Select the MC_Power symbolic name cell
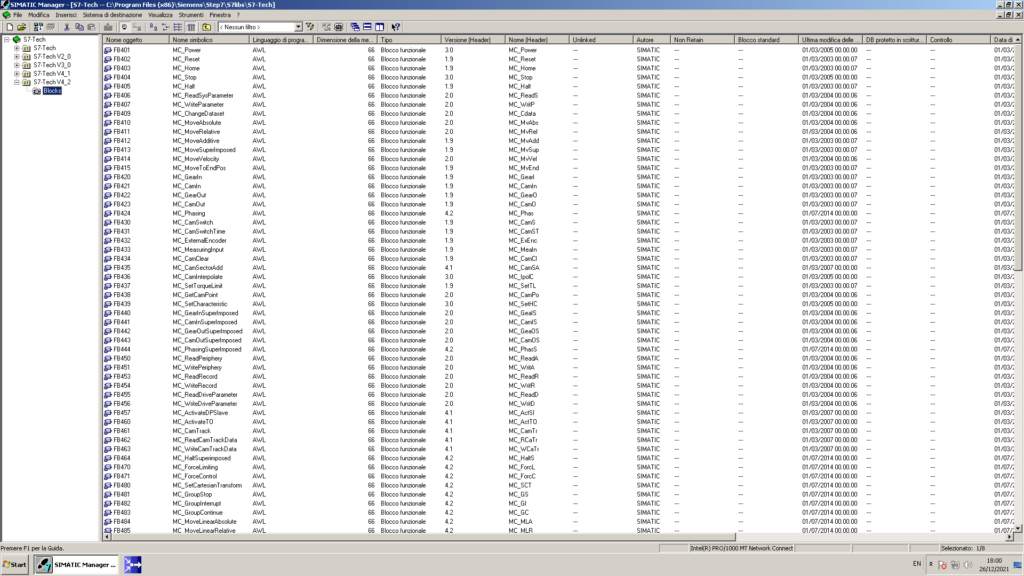The image size is (1024, 576). (187, 50)
